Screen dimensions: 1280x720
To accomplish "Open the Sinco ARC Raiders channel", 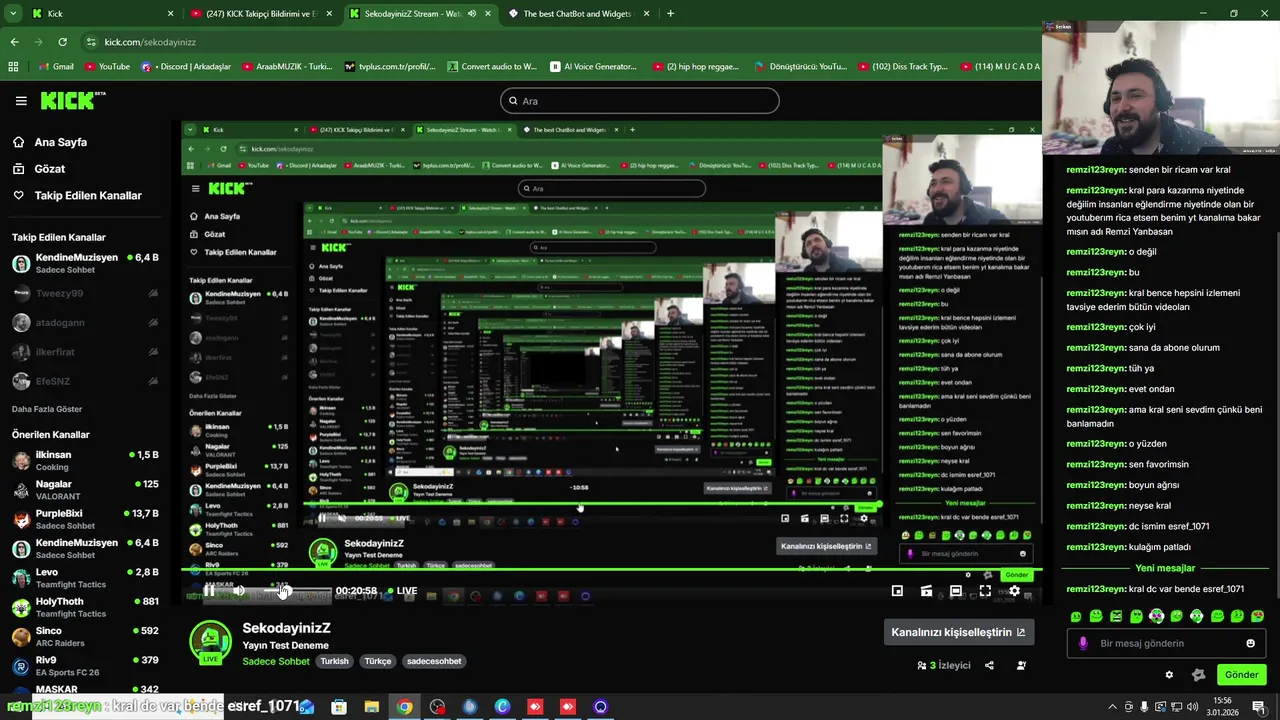I will point(85,637).
